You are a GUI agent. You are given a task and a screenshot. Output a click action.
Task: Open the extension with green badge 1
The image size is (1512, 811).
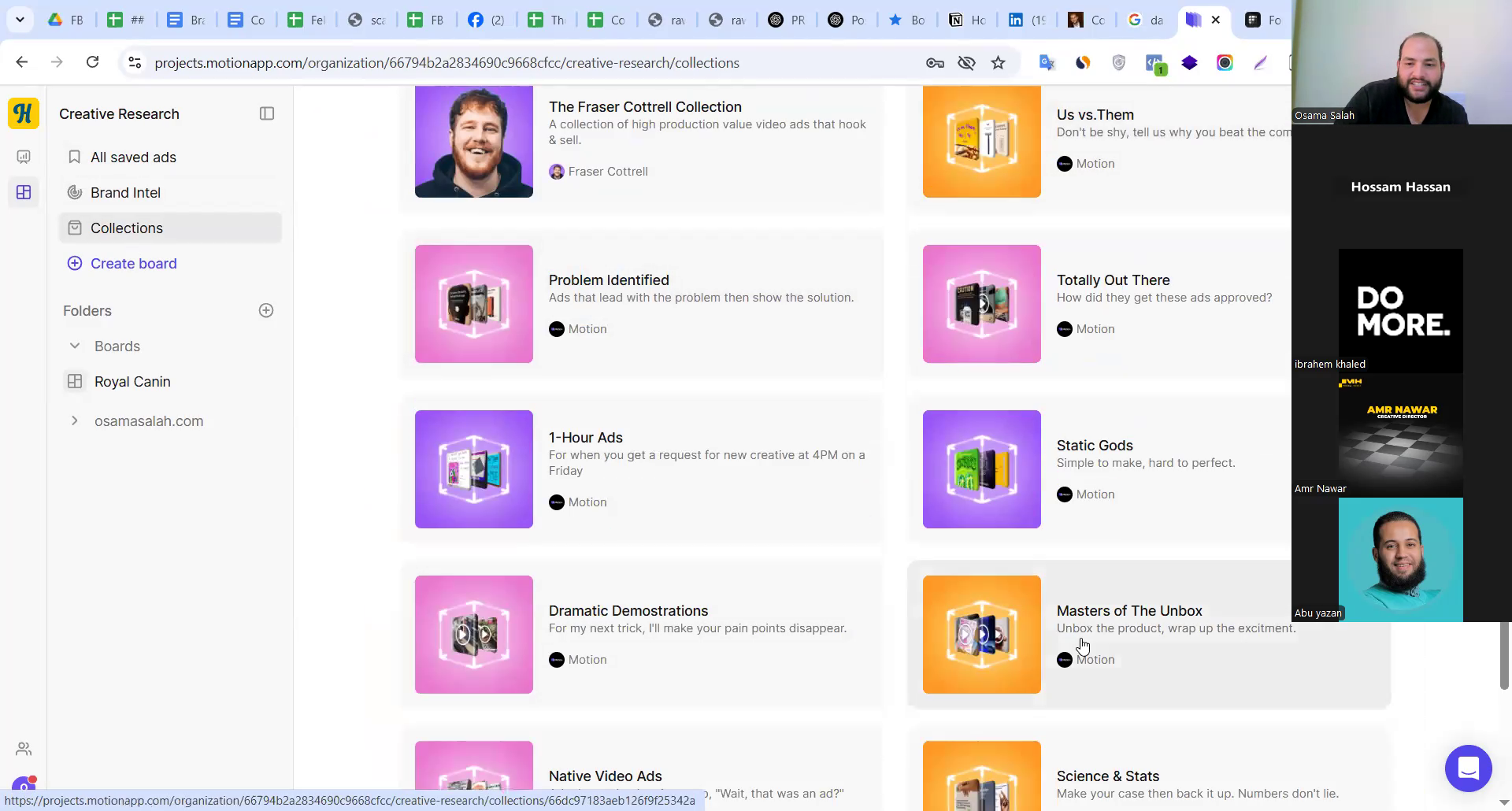1155,64
